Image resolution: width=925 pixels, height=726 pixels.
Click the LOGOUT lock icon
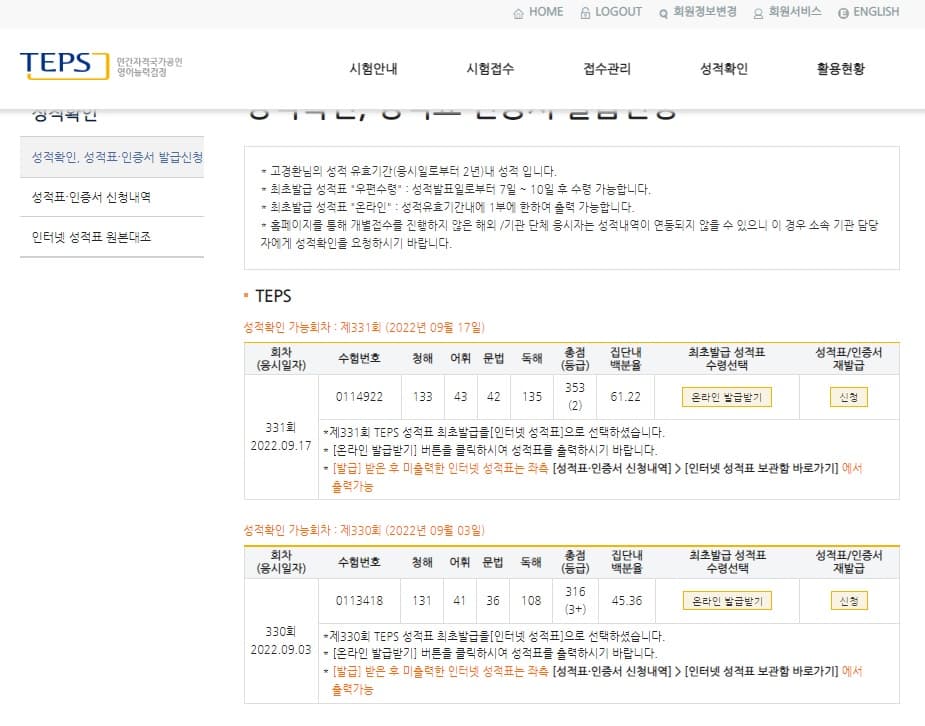585,13
